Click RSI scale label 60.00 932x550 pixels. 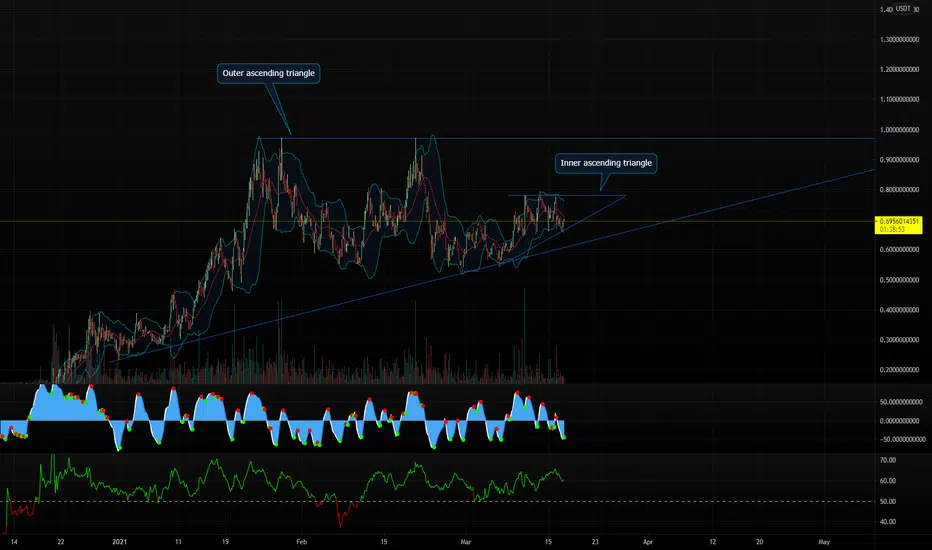[887, 481]
